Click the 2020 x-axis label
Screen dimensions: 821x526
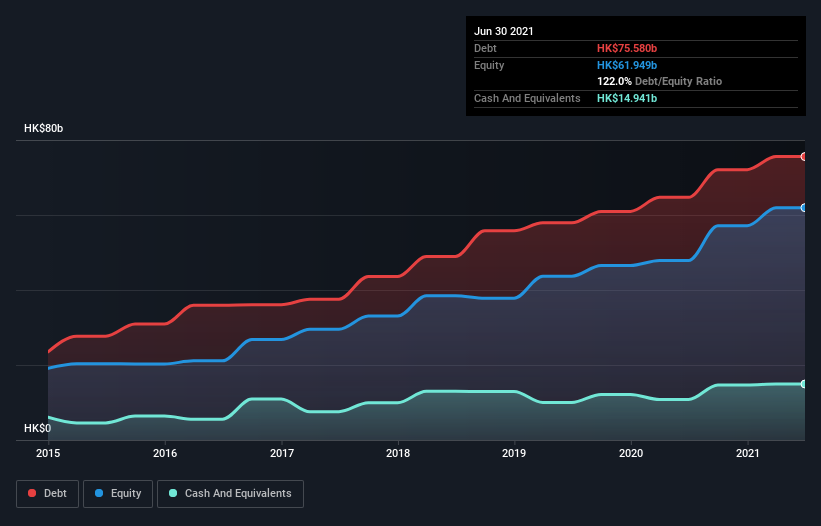coord(631,453)
